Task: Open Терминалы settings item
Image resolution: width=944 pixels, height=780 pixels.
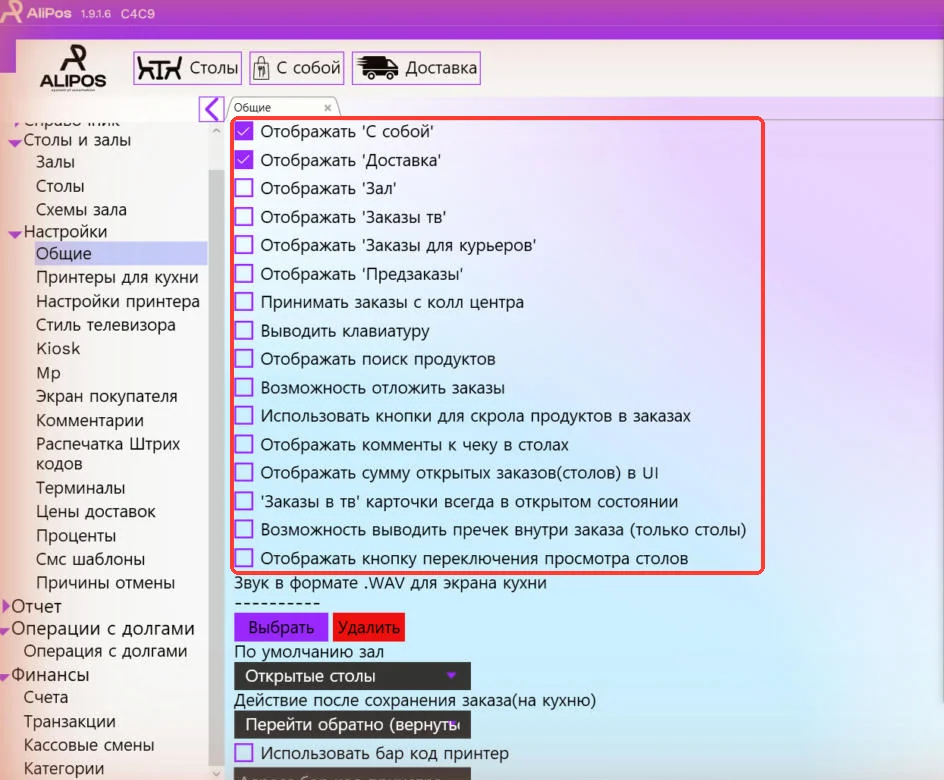Action: tap(80, 488)
